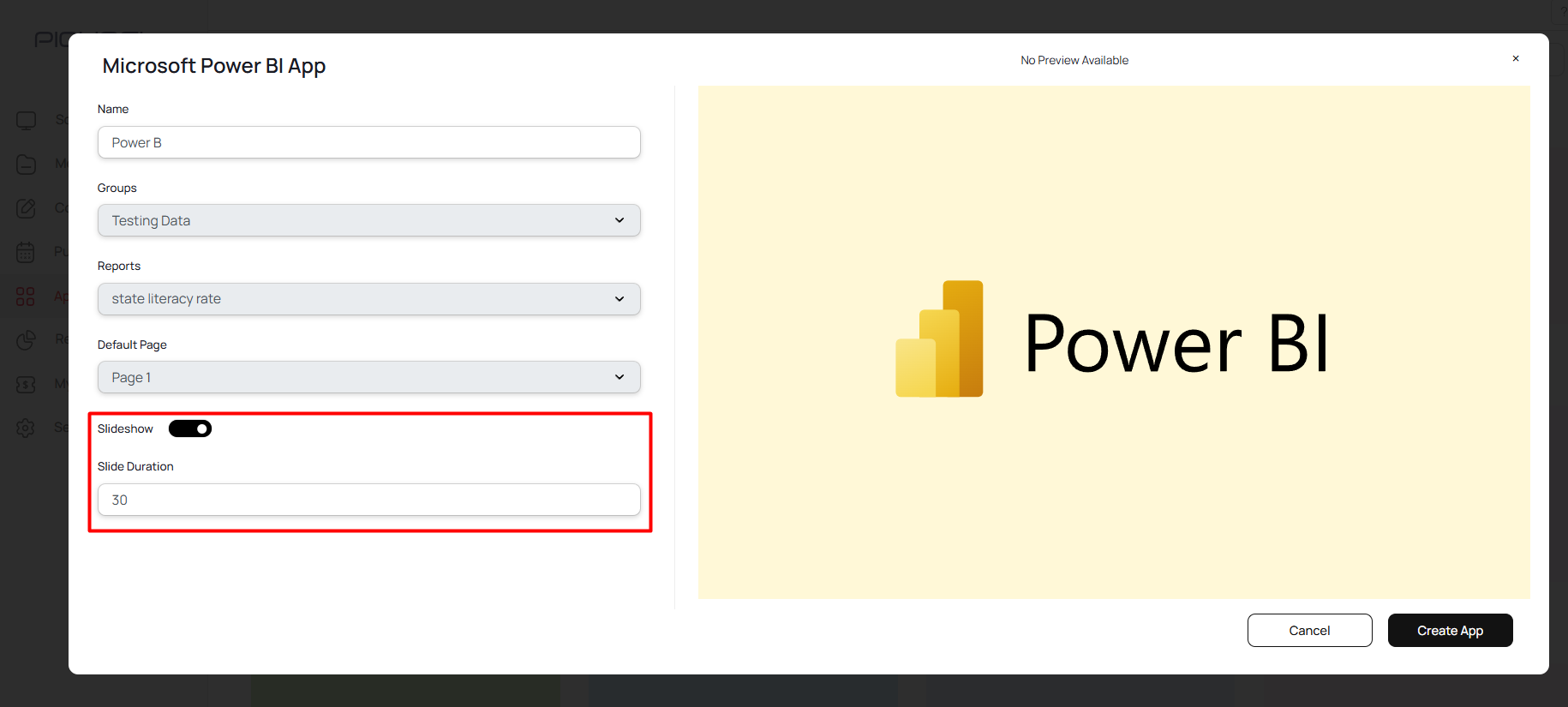Click the red apps grid icon in sidebar
This screenshot has height=707, width=1568.
[x=26, y=297]
